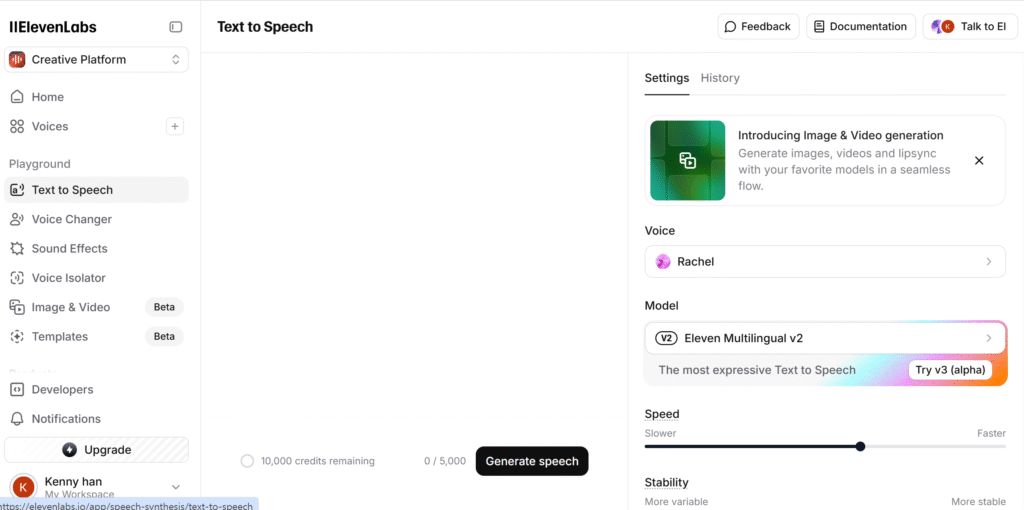The width and height of the screenshot is (1024, 510).
Task: Go to Voice Isolator
Action: (x=68, y=278)
